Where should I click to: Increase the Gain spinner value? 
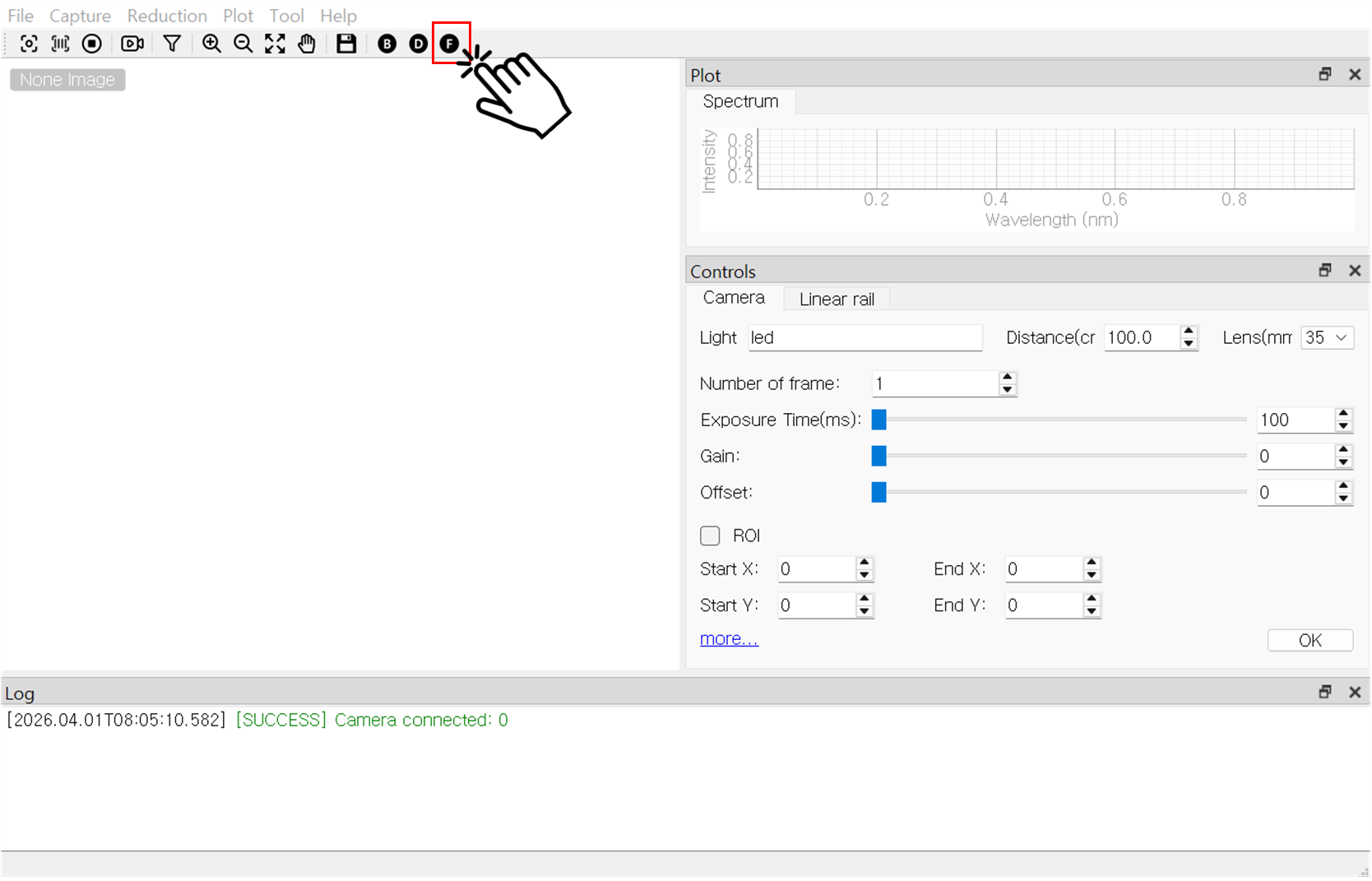1343,450
